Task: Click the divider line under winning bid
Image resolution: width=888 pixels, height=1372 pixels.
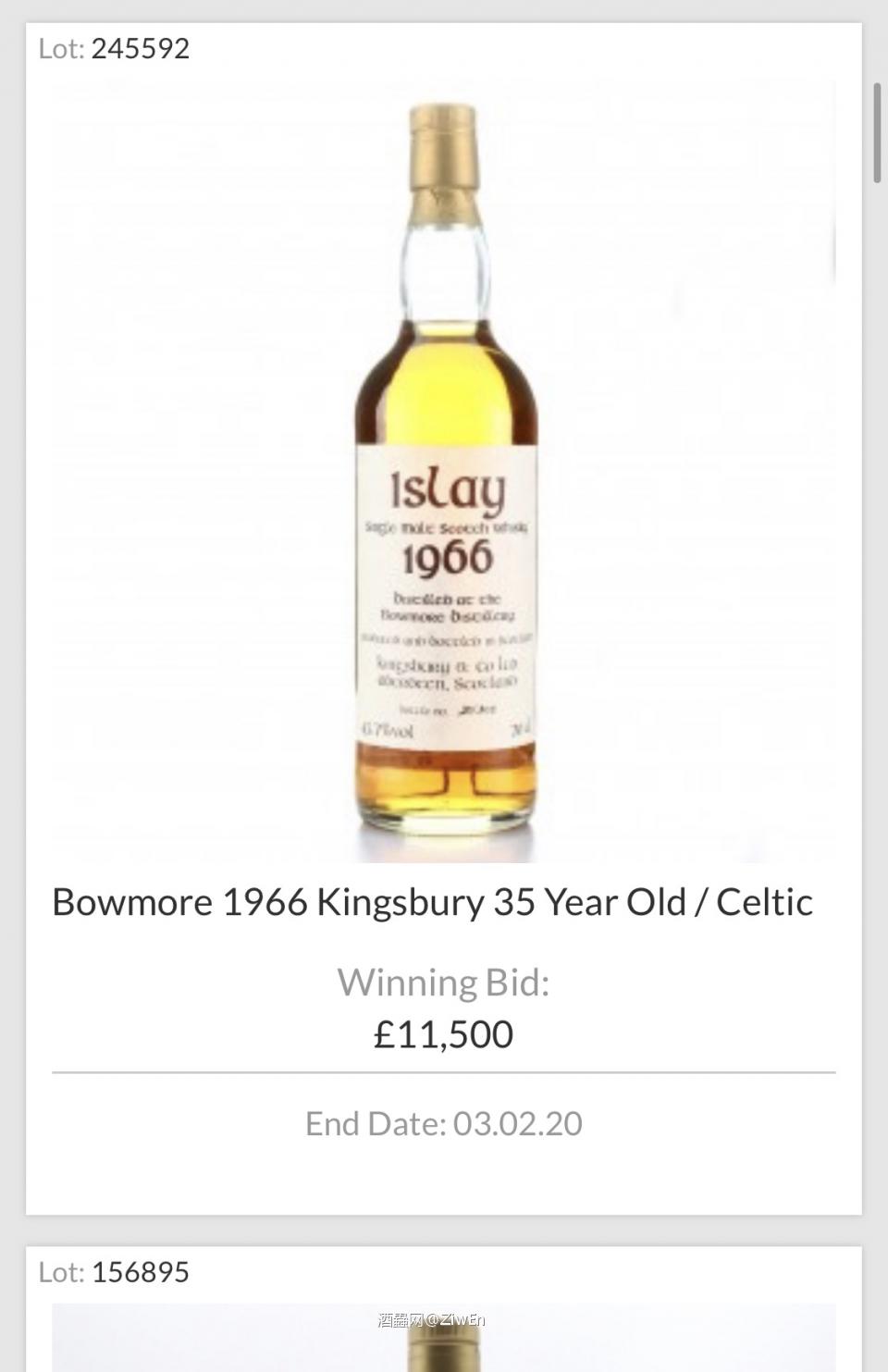Action: (444, 1073)
